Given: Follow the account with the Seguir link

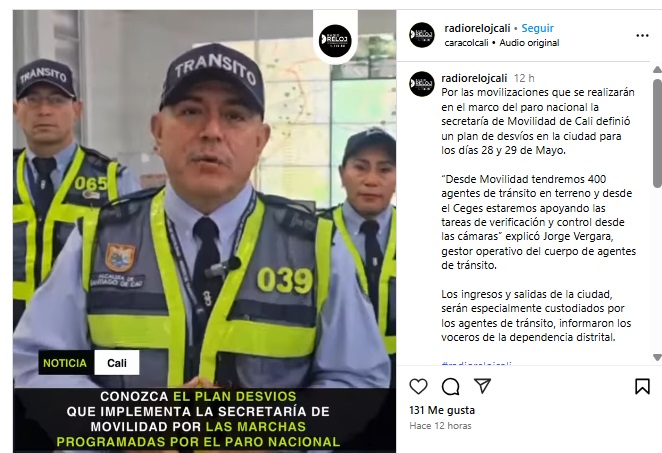Looking at the screenshot, I should click(537, 28).
